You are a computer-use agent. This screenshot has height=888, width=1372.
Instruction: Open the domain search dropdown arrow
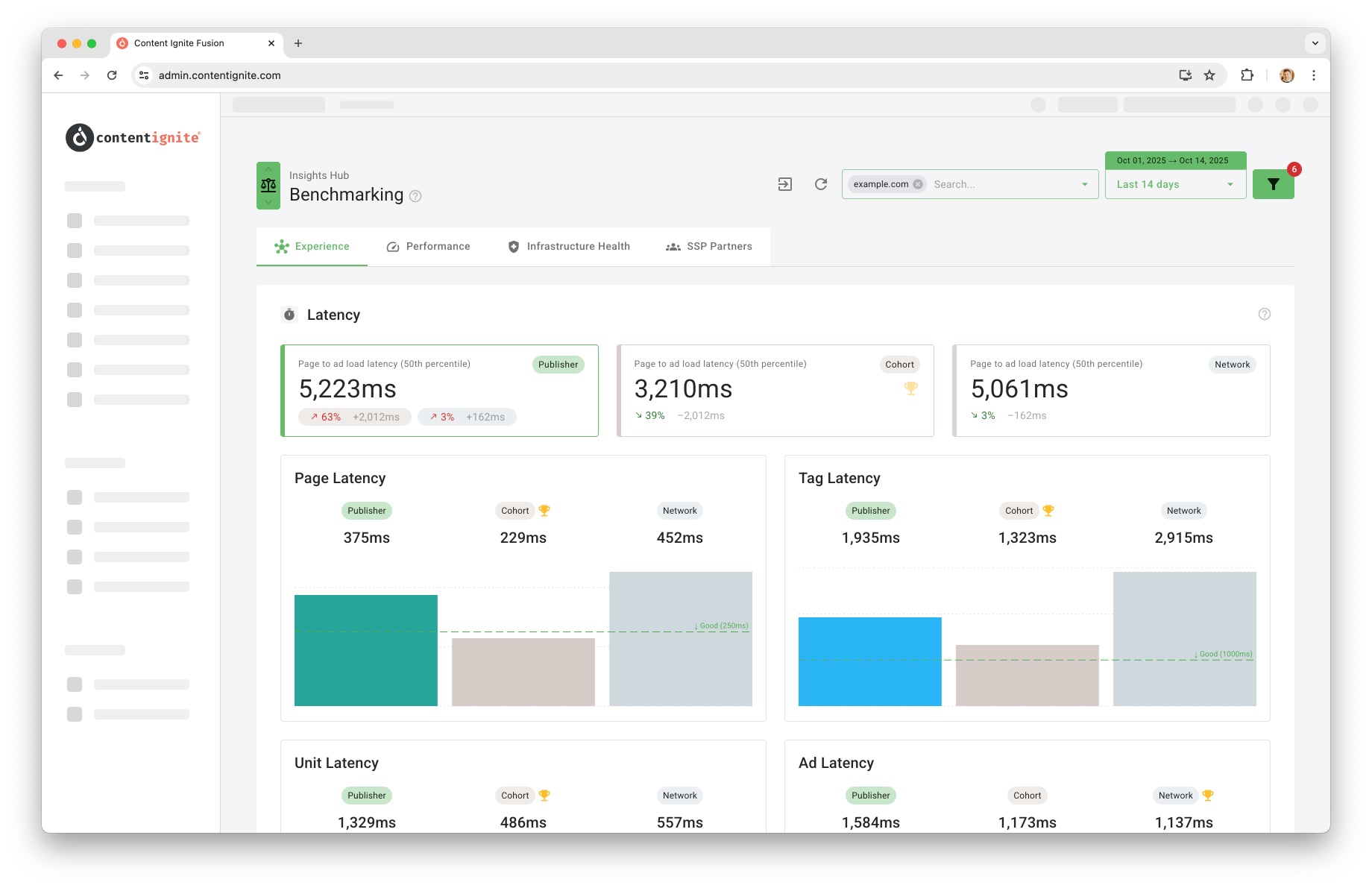click(1084, 184)
